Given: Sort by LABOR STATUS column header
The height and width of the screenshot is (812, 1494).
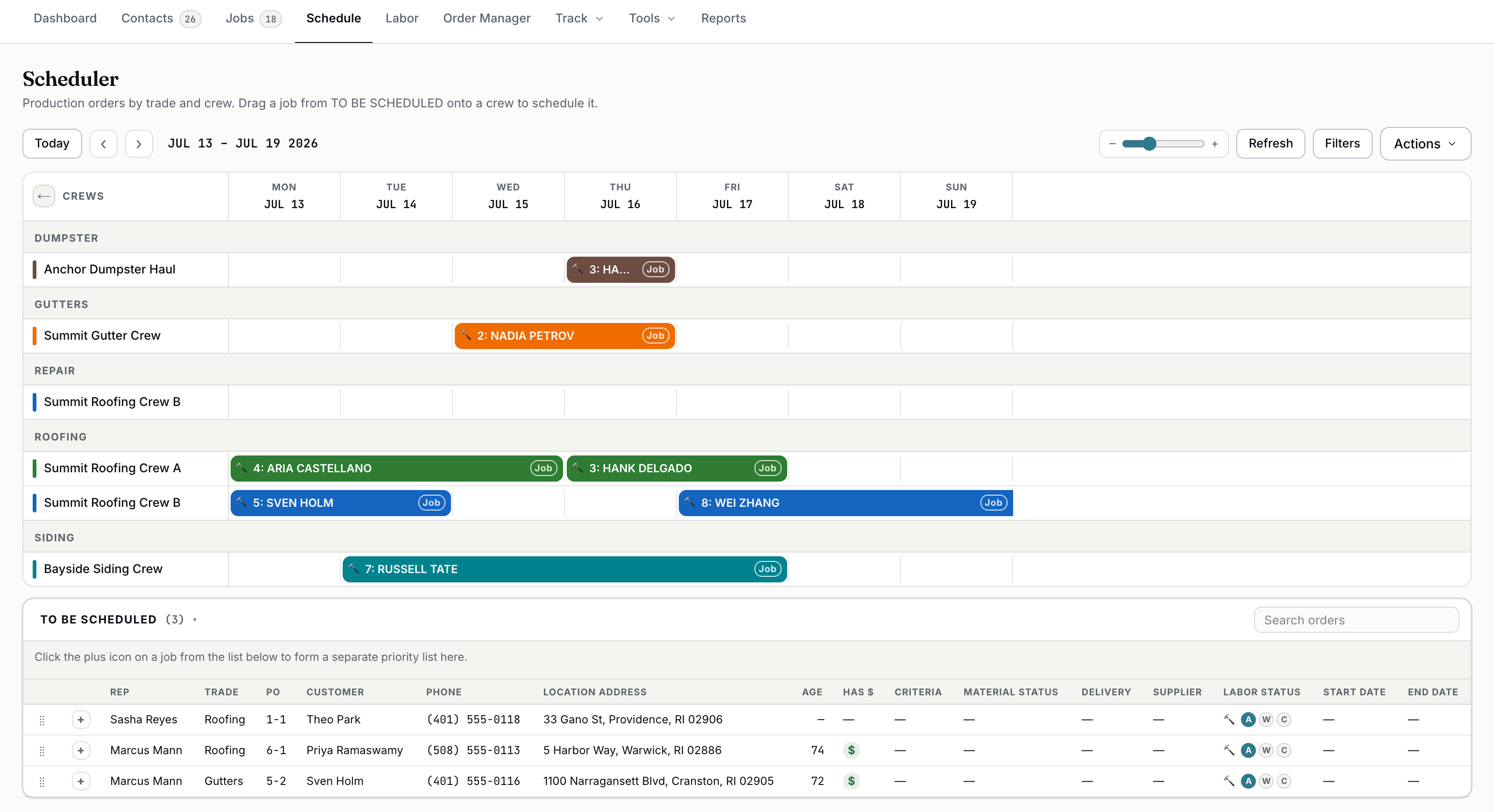Looking at the screenshot, I should (1261, 692).
